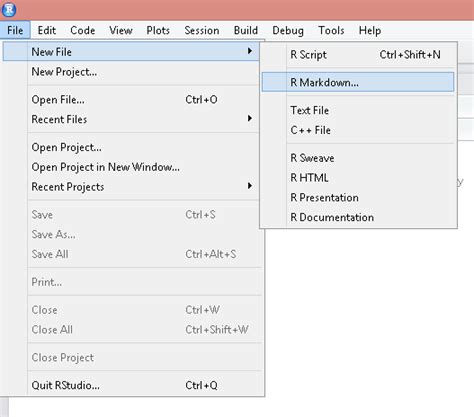Open the Tools menu

[x=331, y=30]
